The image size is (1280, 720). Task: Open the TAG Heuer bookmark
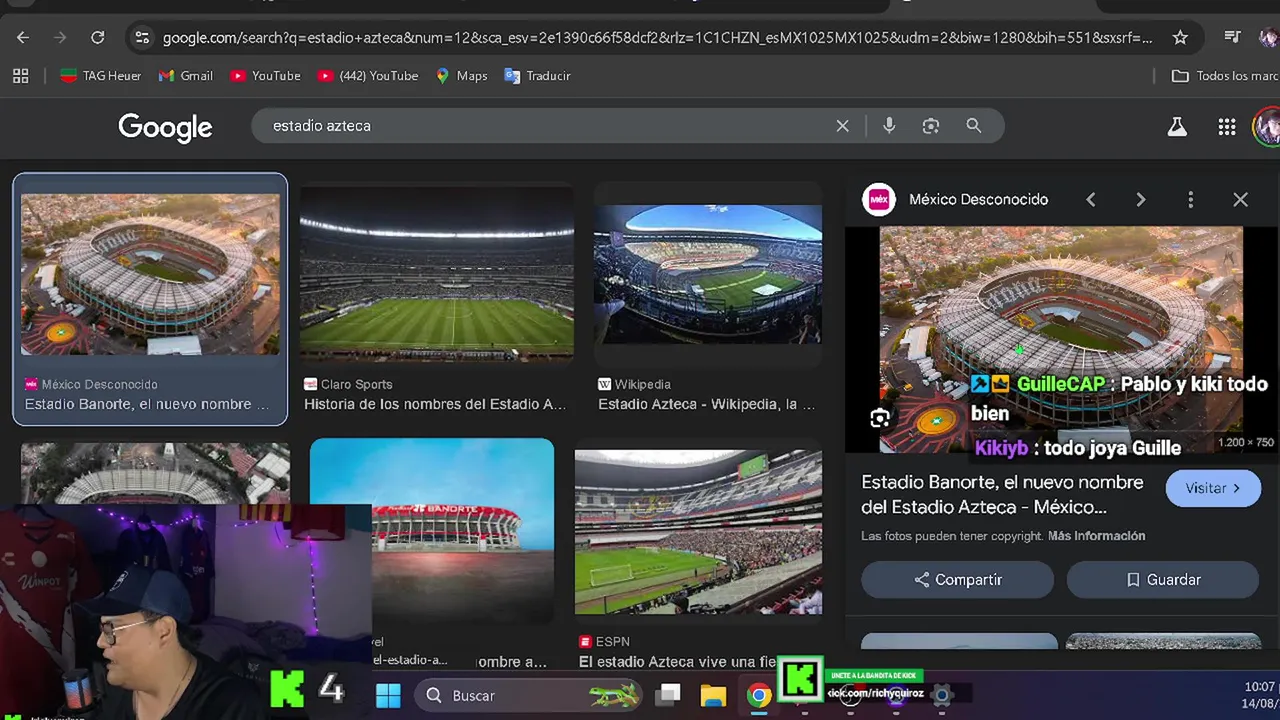click(x=100, y=76)
